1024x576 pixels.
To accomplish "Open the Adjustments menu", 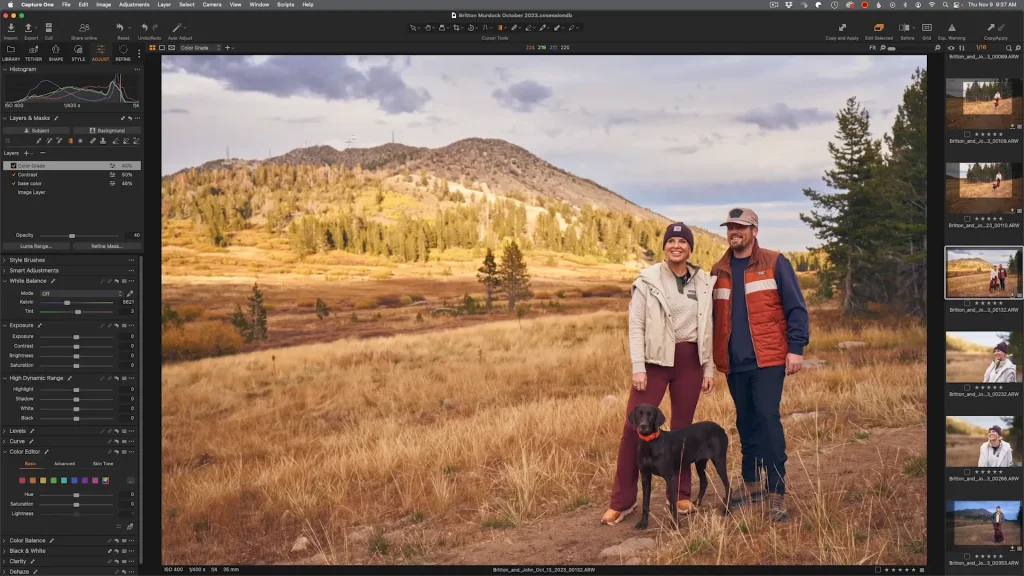I will (134, 5).
